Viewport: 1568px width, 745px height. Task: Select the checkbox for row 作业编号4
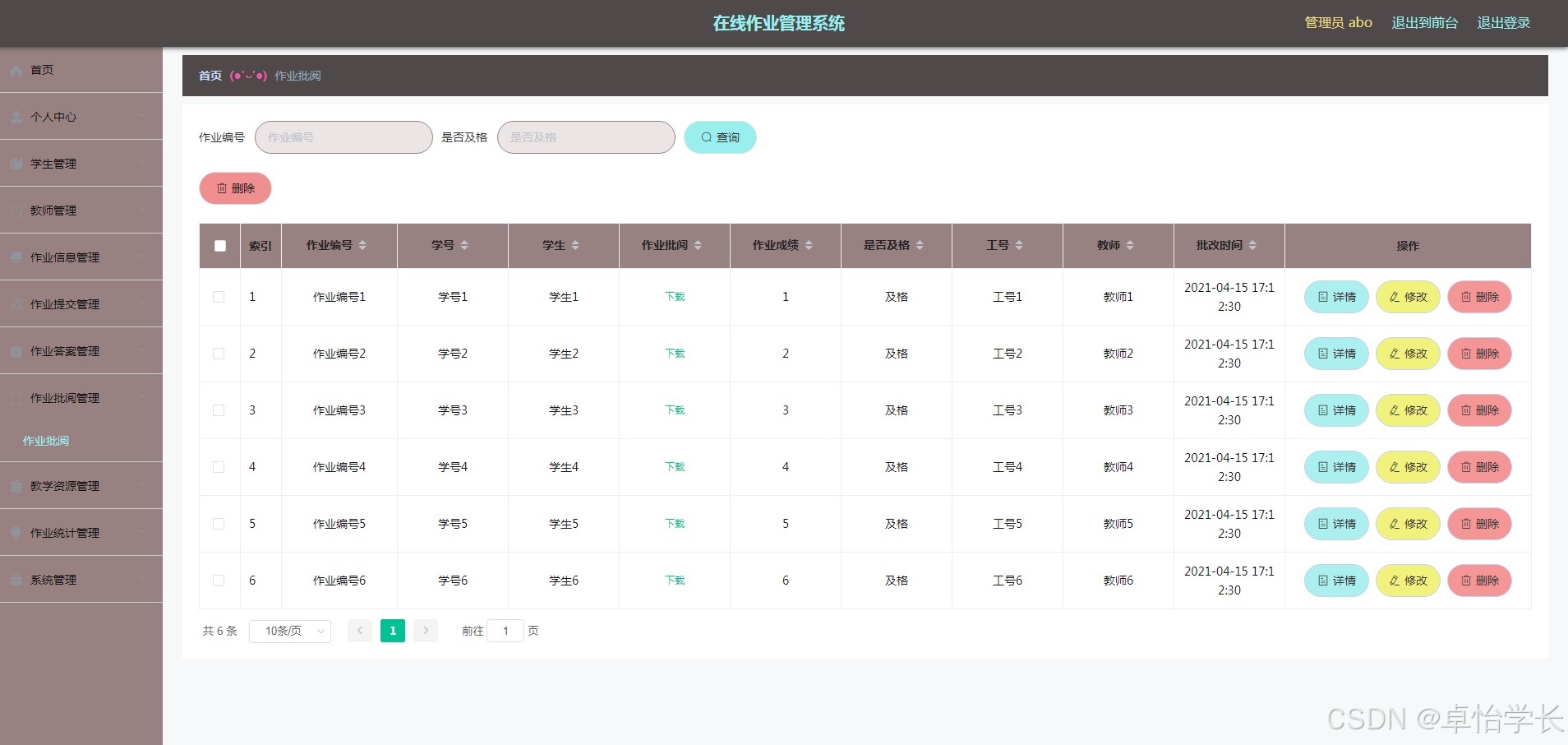(219, 467)
